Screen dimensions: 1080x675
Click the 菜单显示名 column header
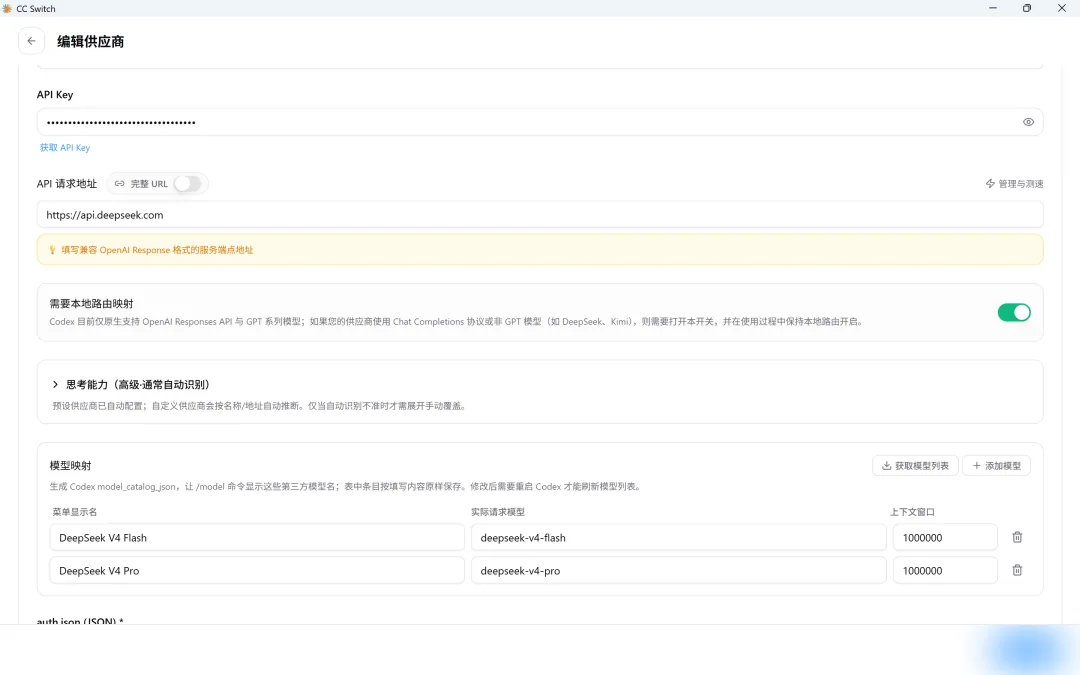(74, 512)
